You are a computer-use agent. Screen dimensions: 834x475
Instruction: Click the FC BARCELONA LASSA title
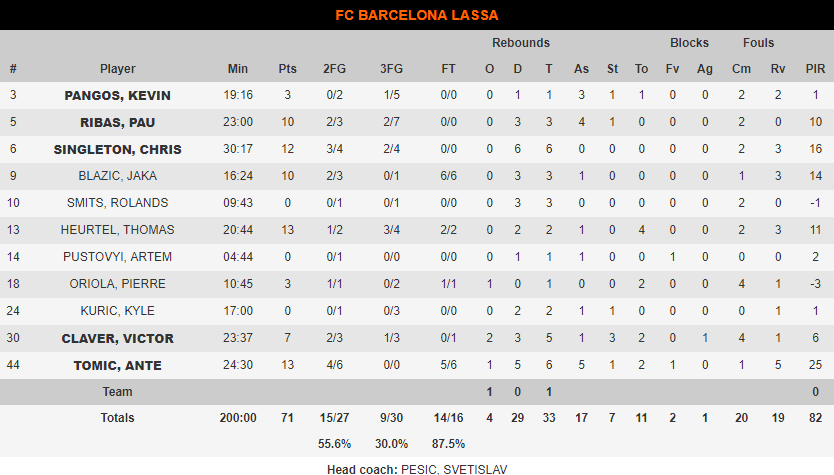pos(417,15)
